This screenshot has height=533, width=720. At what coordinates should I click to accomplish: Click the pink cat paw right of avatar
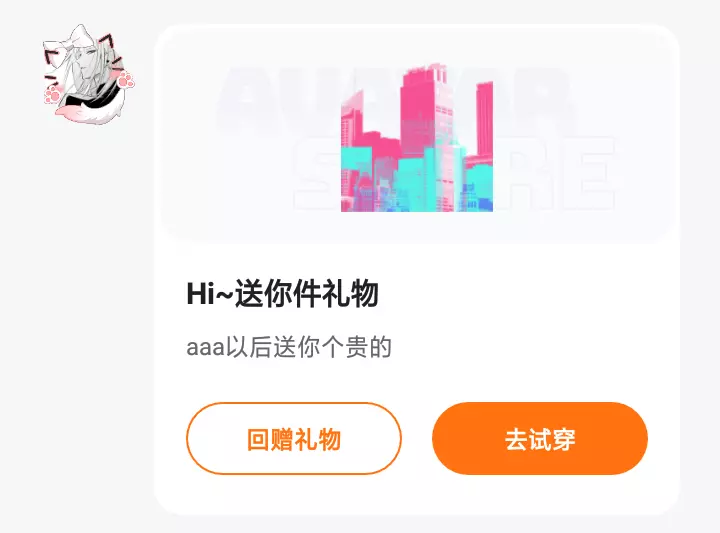pos(126,81)
